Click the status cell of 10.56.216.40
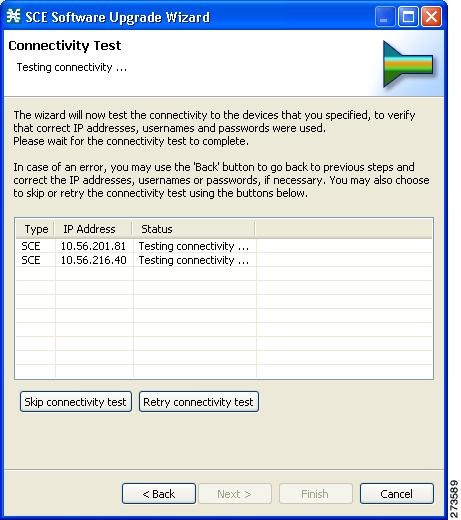 coord(194,260)
